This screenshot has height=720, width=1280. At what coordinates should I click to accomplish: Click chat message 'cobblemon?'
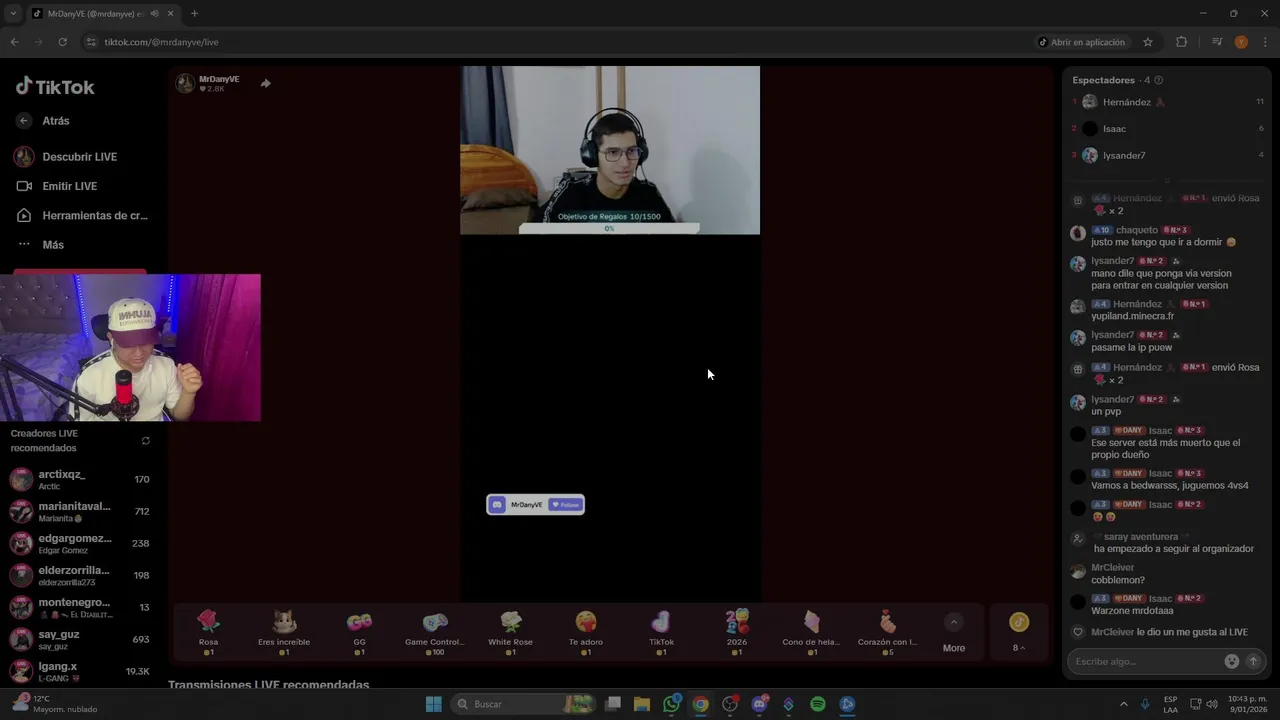(1118, 580)
